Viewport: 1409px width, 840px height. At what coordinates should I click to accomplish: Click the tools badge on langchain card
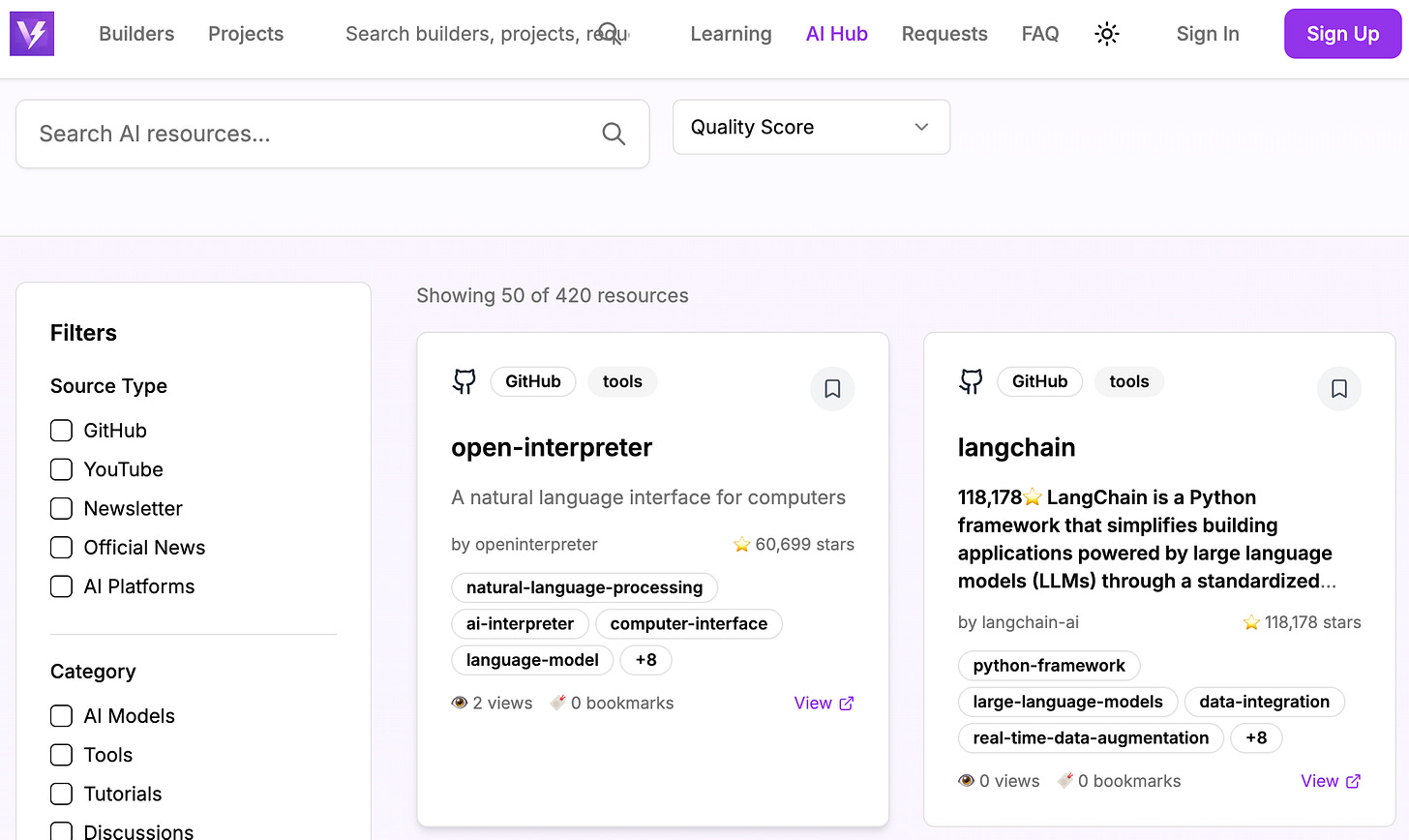[x=1129, y=381]
